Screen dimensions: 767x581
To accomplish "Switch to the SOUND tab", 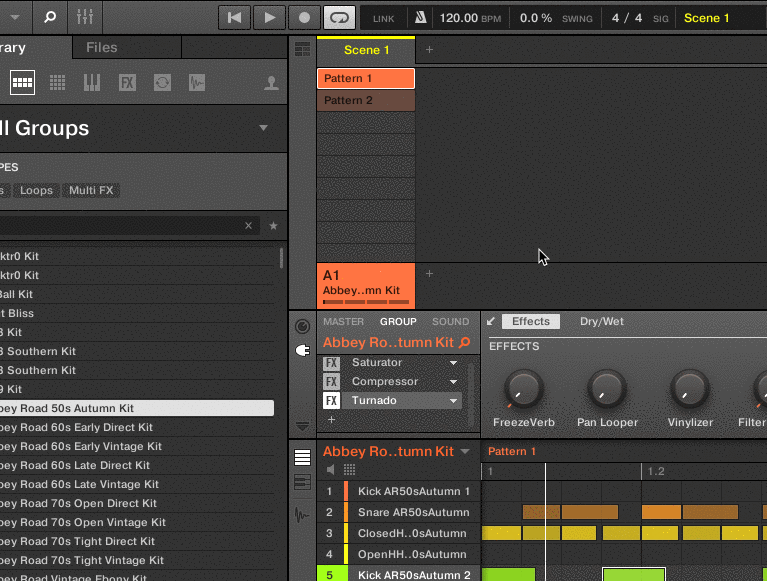I will [x=451, y=322].
